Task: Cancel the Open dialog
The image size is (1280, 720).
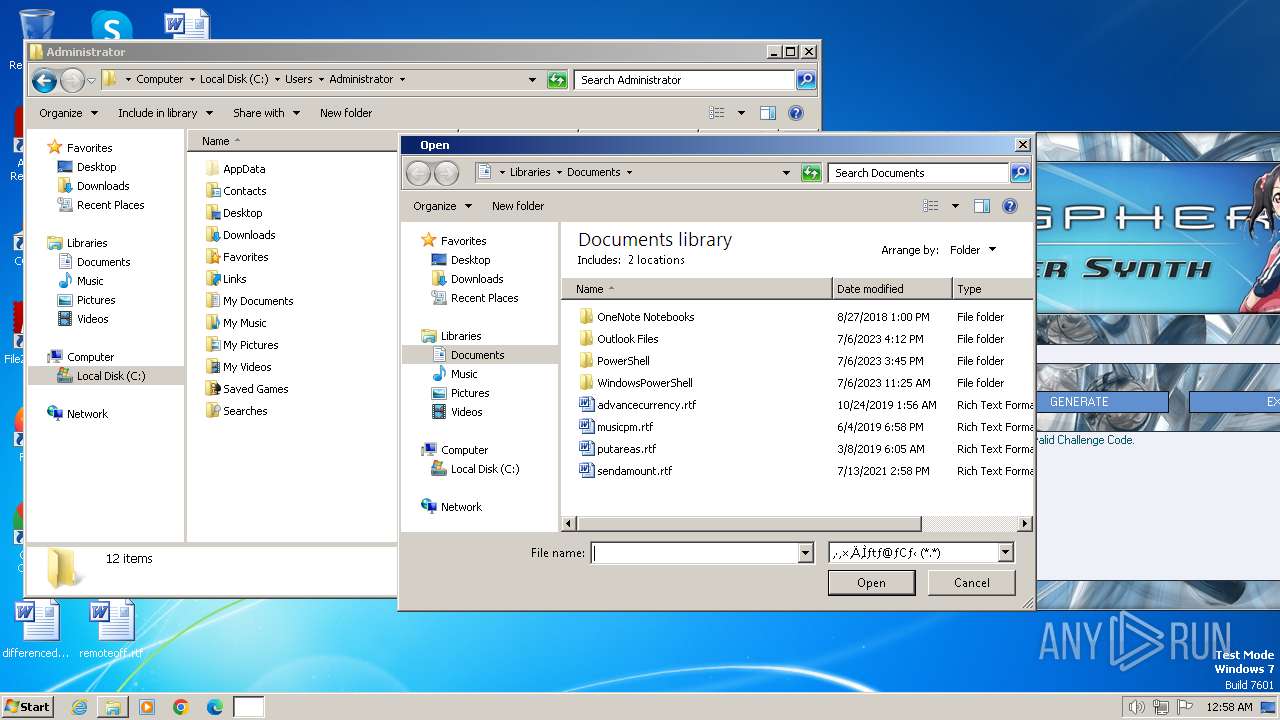Action: (971, 583)
